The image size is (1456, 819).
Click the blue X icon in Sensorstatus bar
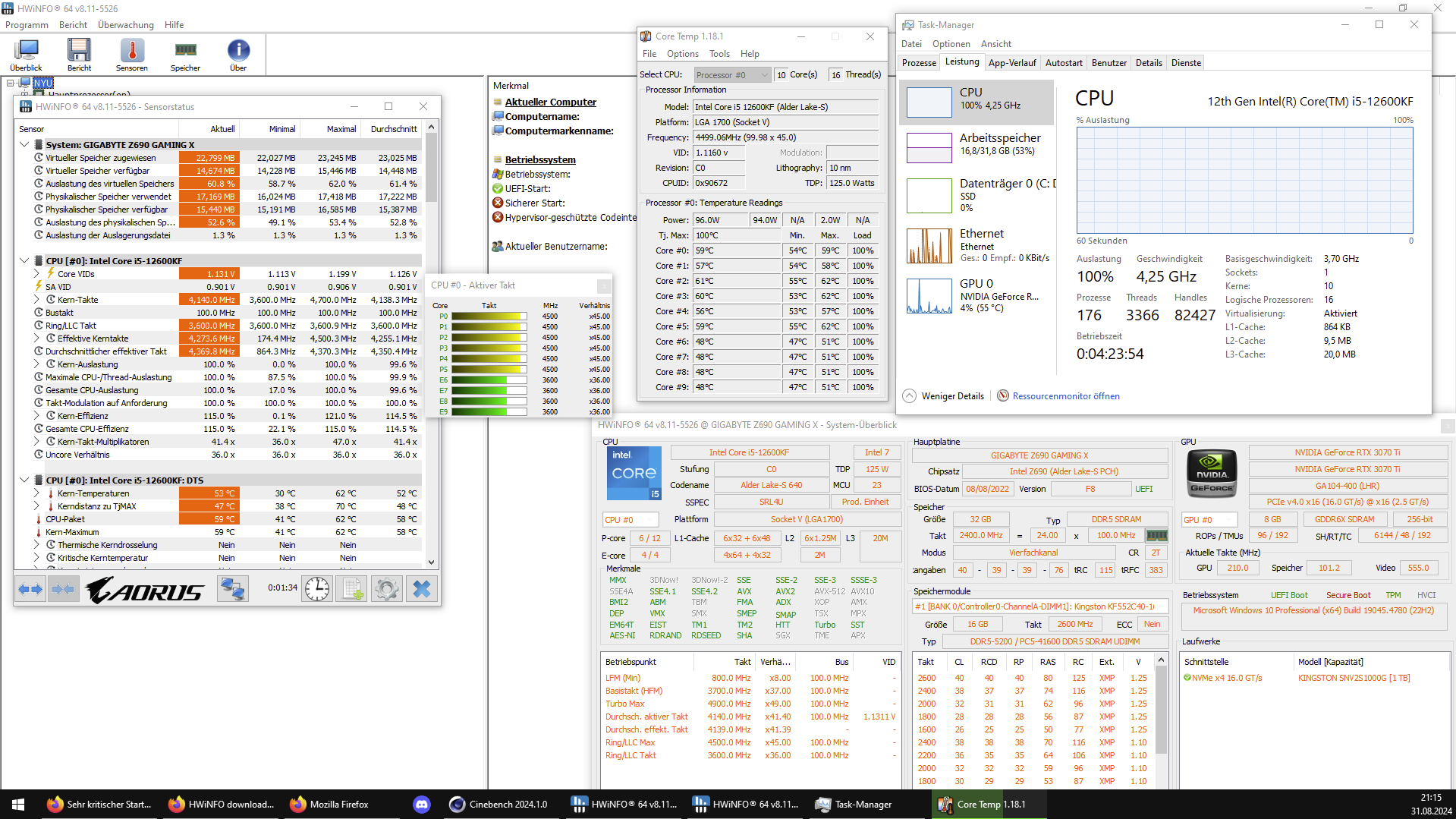(422, 589)
